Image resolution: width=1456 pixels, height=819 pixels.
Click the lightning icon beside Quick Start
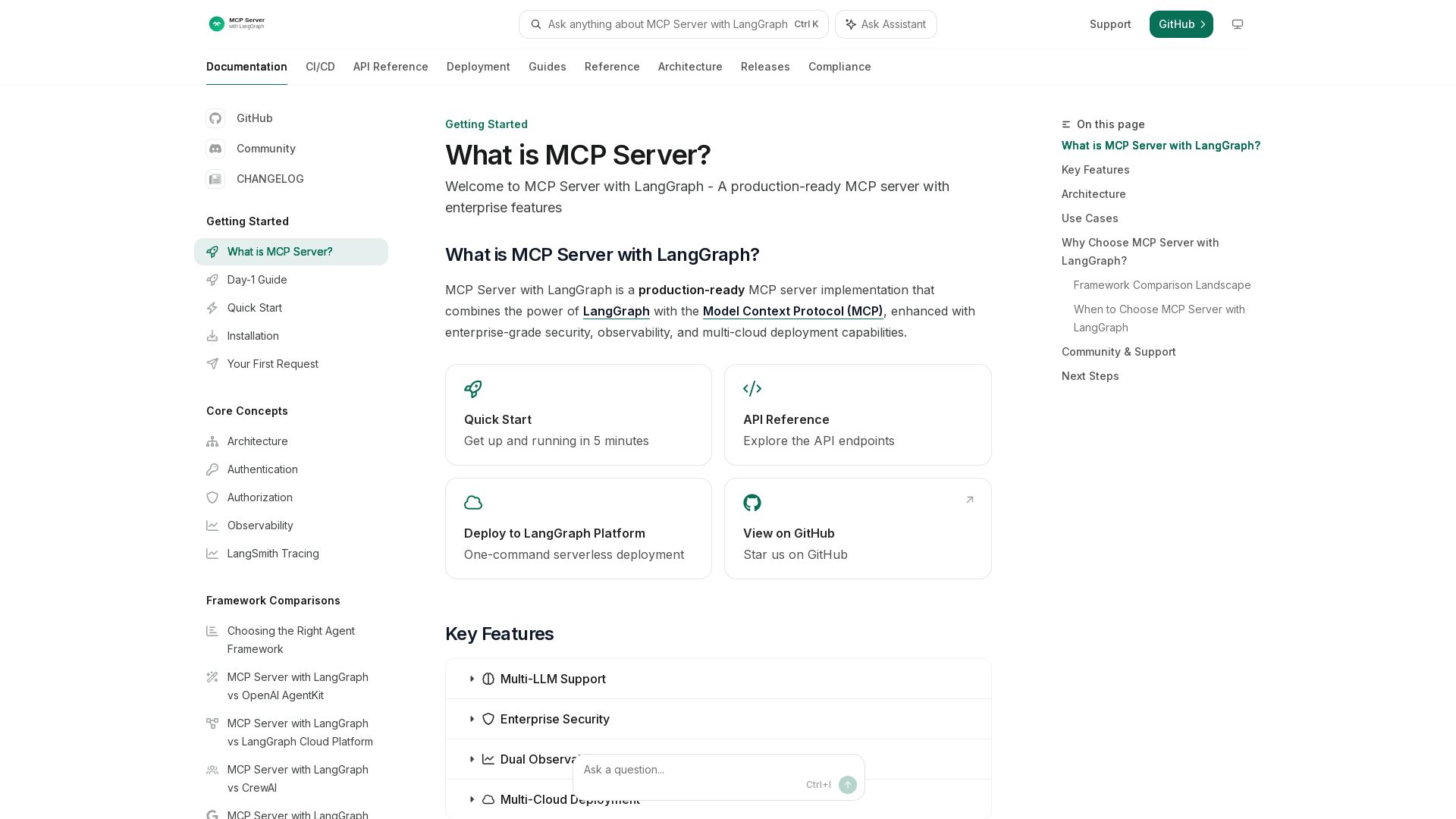(212, 308)
